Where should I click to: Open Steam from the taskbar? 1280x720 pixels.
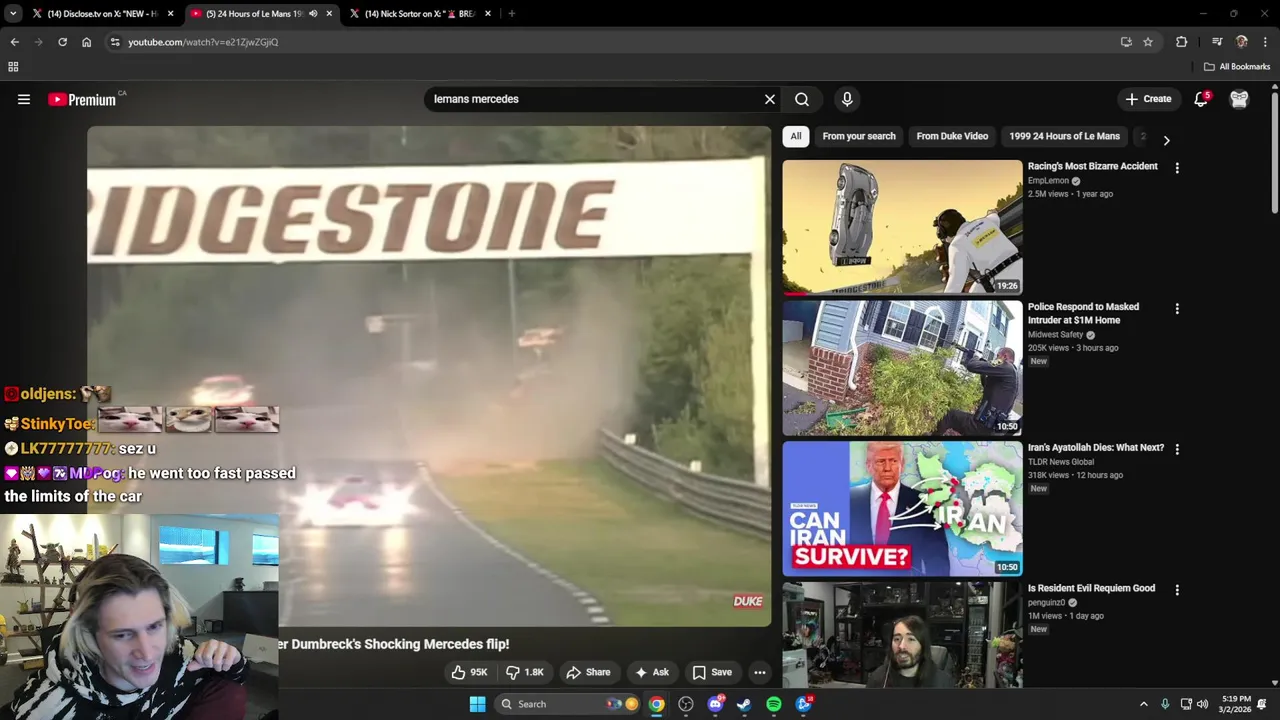point(744,704)
